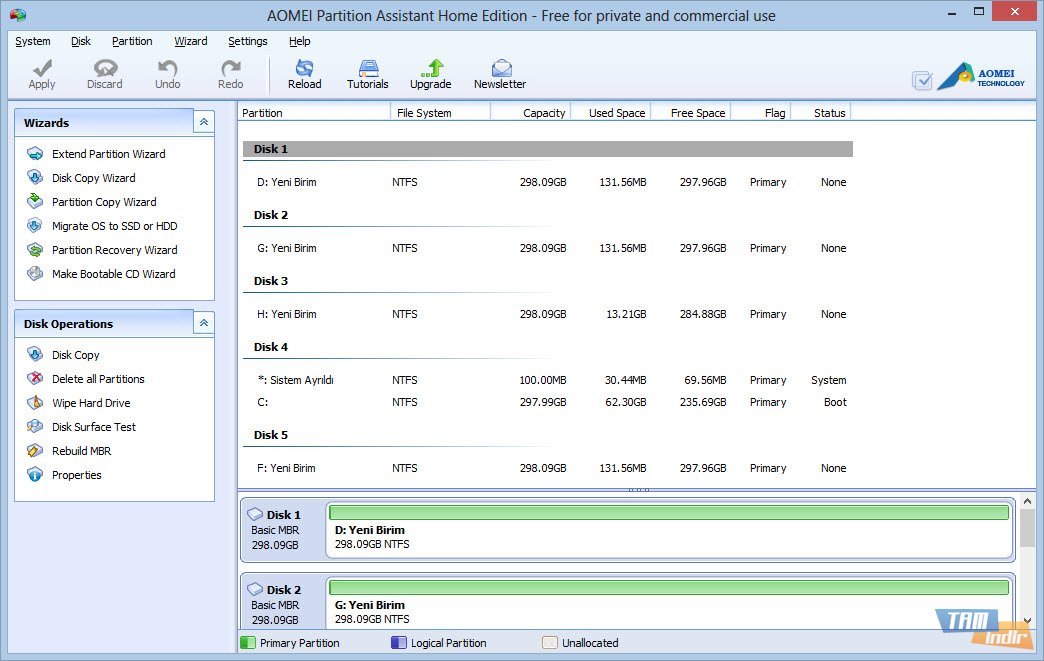Run Disk Surface Test link
Viewport: 1044px width, 661px height.
point(94,427)
